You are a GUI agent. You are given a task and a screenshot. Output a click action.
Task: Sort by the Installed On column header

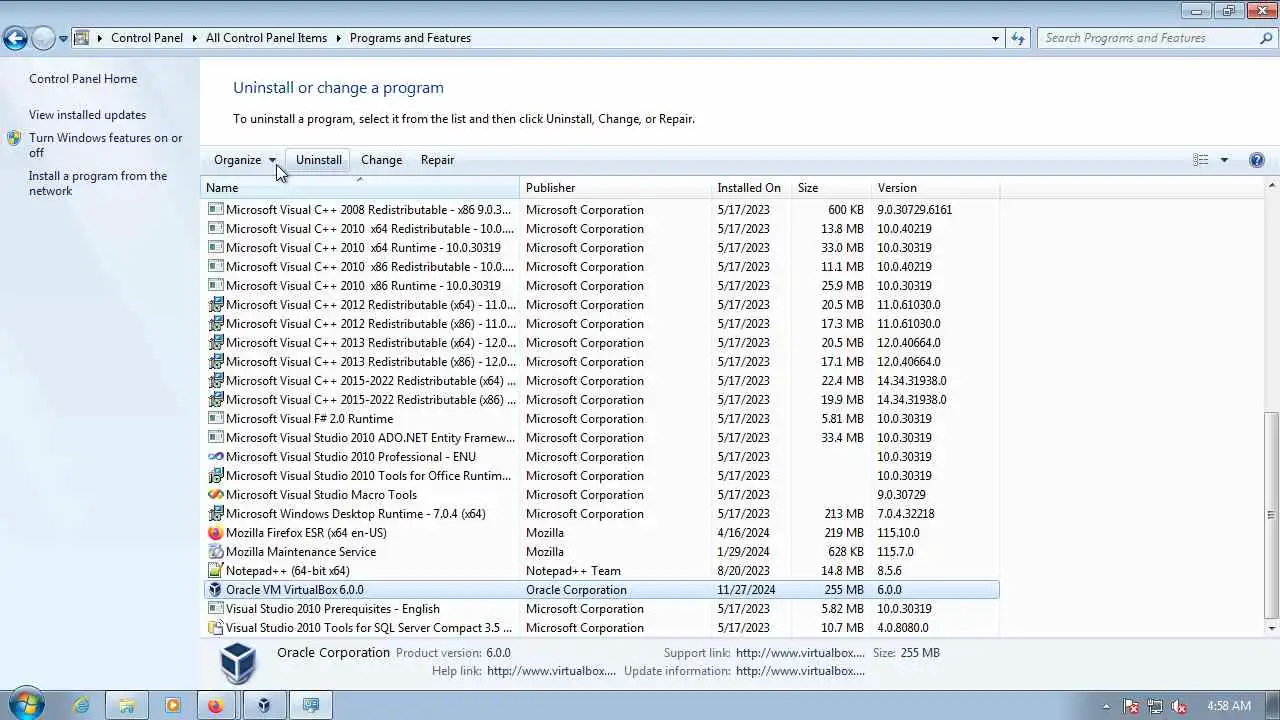(x=752, y=188)
